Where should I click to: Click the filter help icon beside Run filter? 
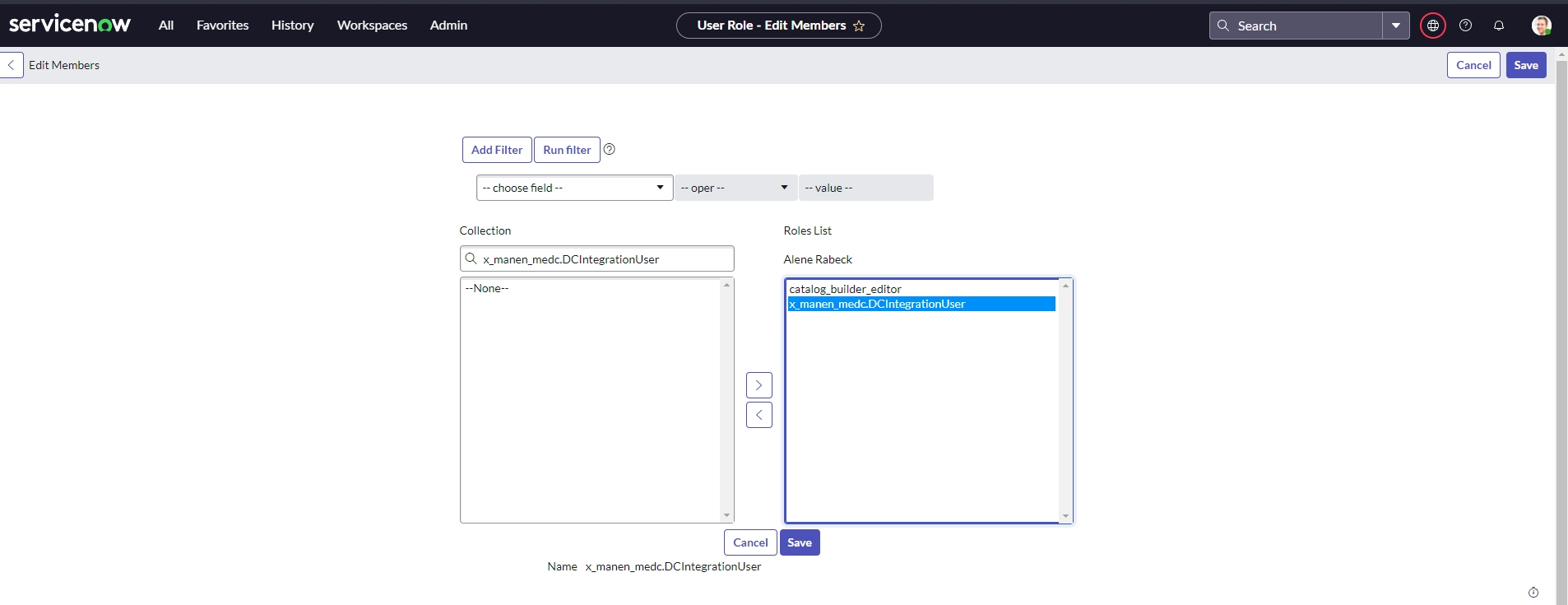coord(610,149)
